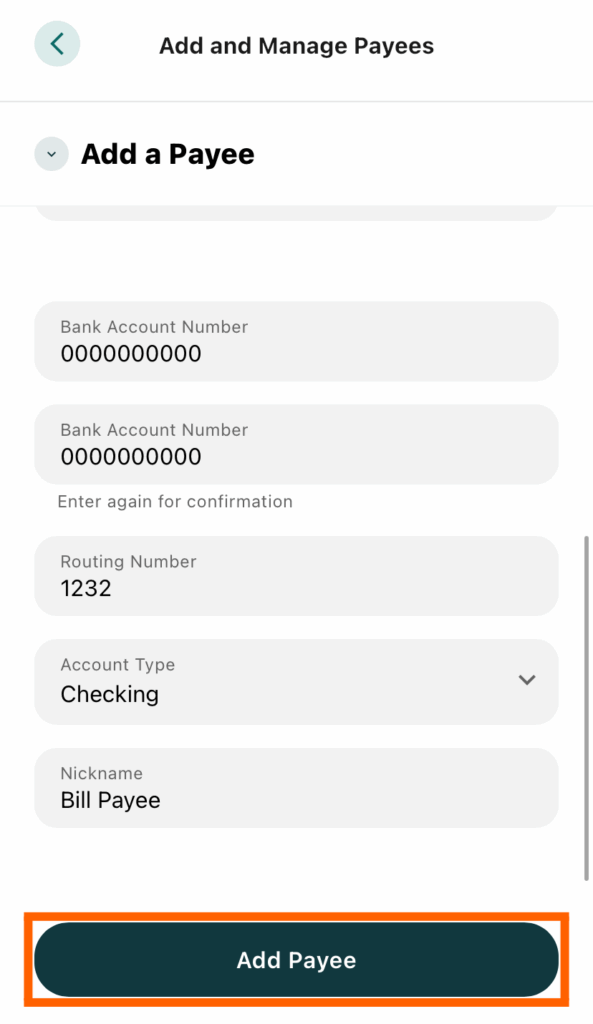
Task: Tap the Nickname field containing Bill Payee
Action: click(296, 787)
